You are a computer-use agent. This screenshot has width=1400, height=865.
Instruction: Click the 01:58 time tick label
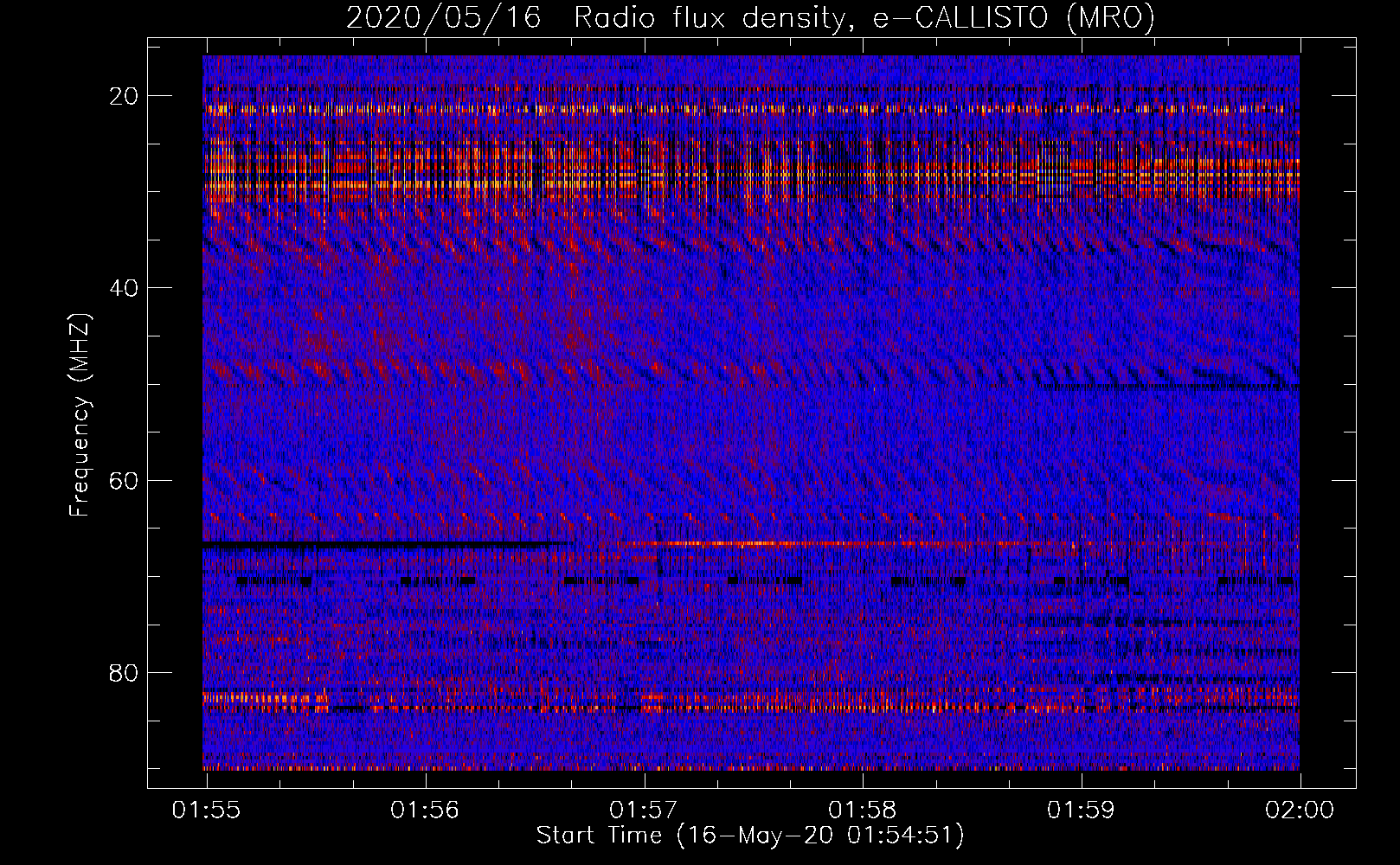click(x=863, y=811)
